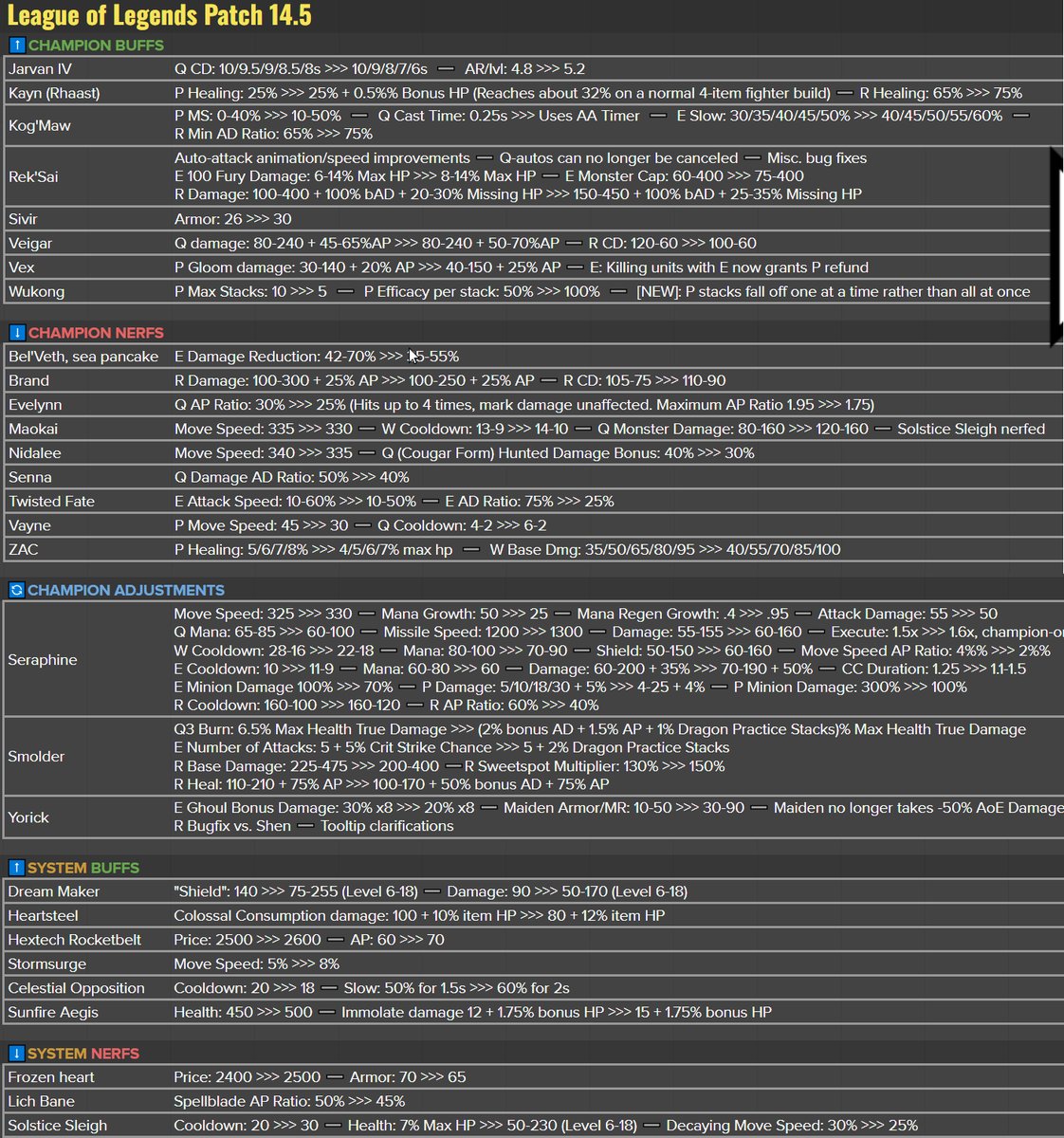Select the CHAMPION BUFFS section heading
The width and height of the screenshot is (1064, 1138).
[96, 45]
